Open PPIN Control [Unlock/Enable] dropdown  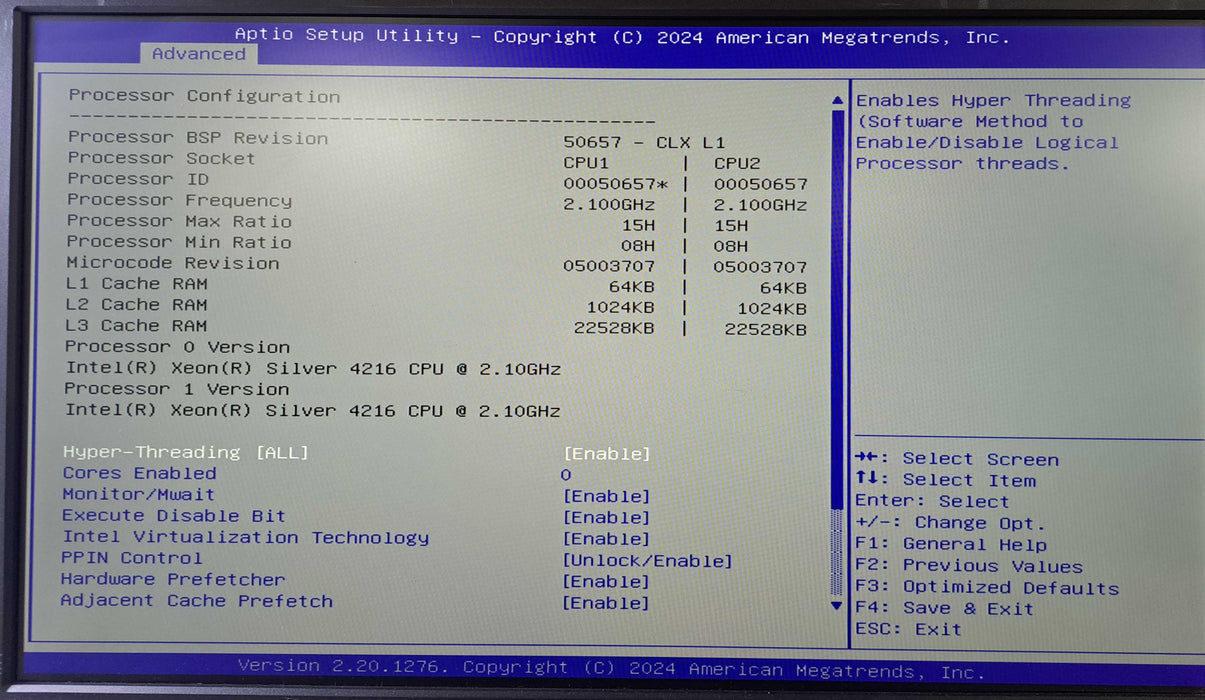tap(647, 561)
